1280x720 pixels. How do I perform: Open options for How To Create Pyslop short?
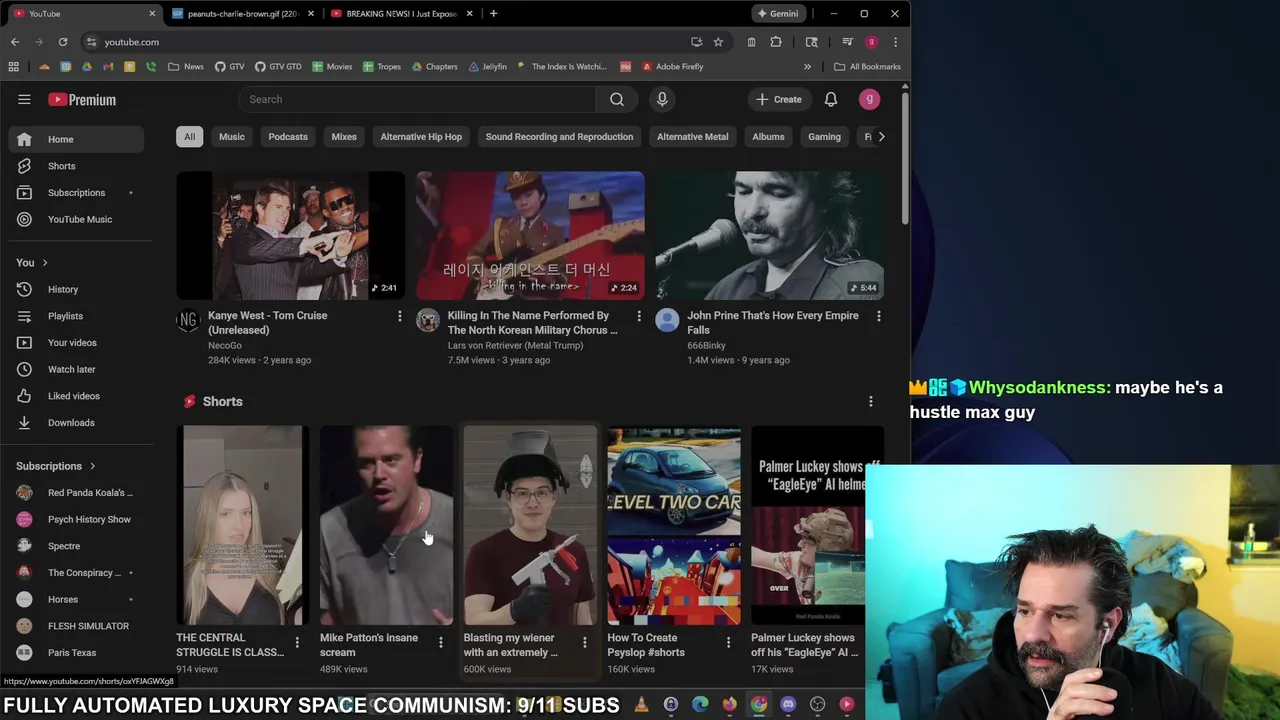click(x=728, y=642)
